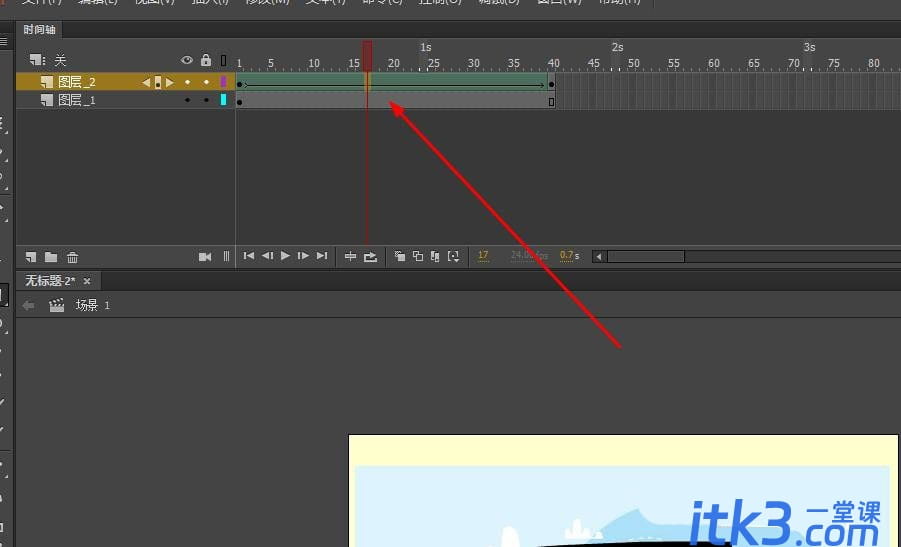The height and width of the screenshot is (547, 901).
Task: Show the layer parenting view icon
Action: pyautogui.click(x=226, y=256)
